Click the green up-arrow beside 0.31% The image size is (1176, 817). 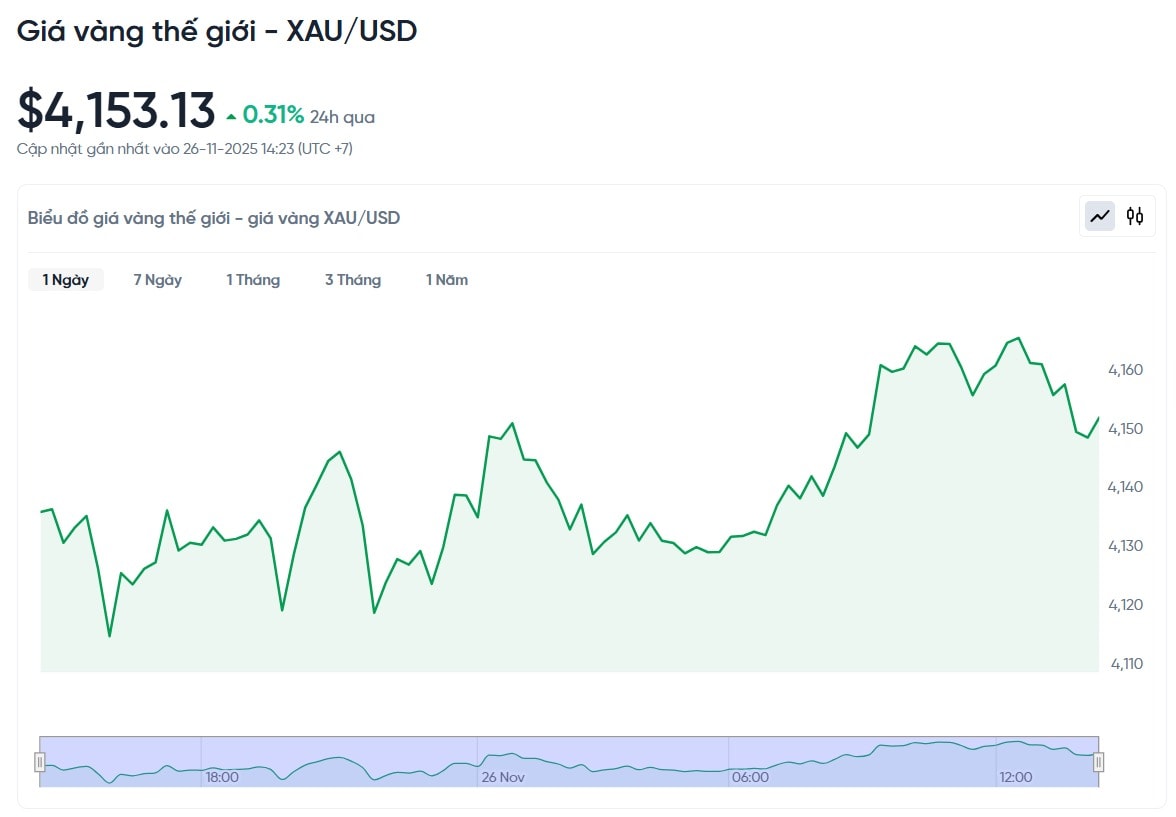[231, 117]
